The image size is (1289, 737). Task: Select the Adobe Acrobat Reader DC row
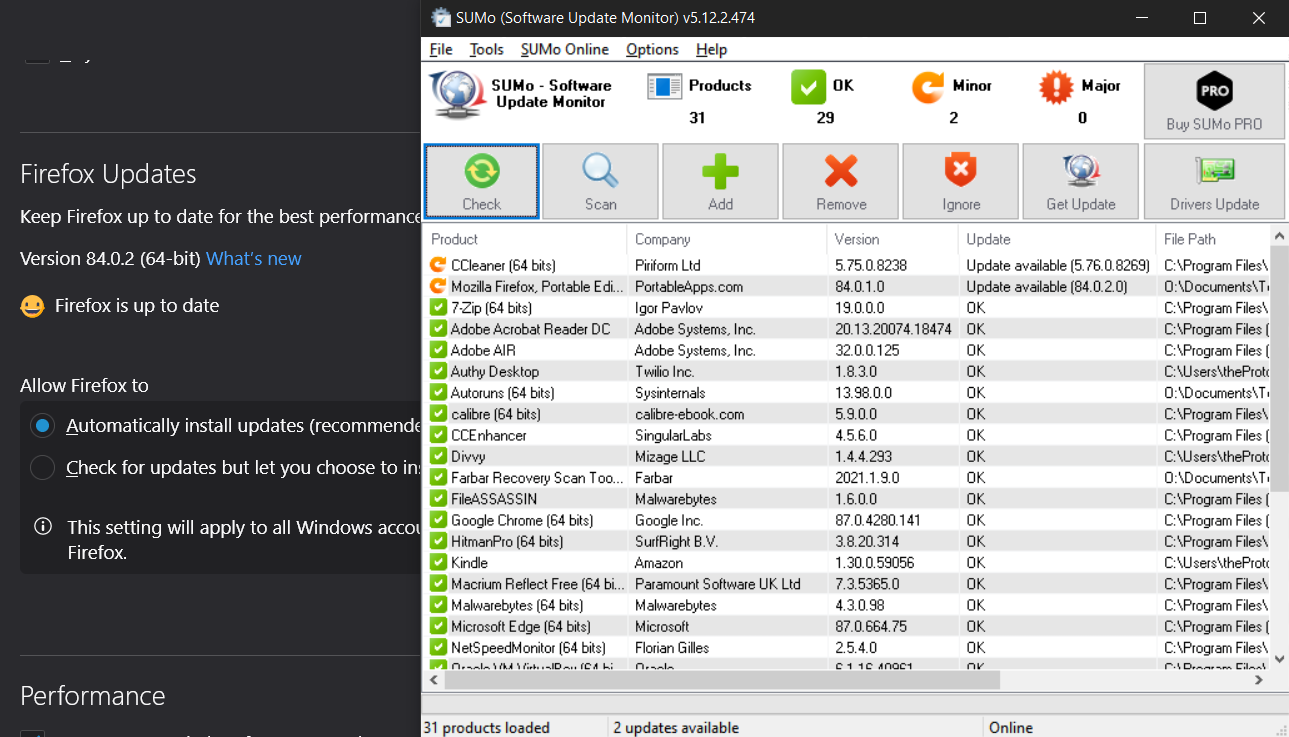tap(847, 329)
